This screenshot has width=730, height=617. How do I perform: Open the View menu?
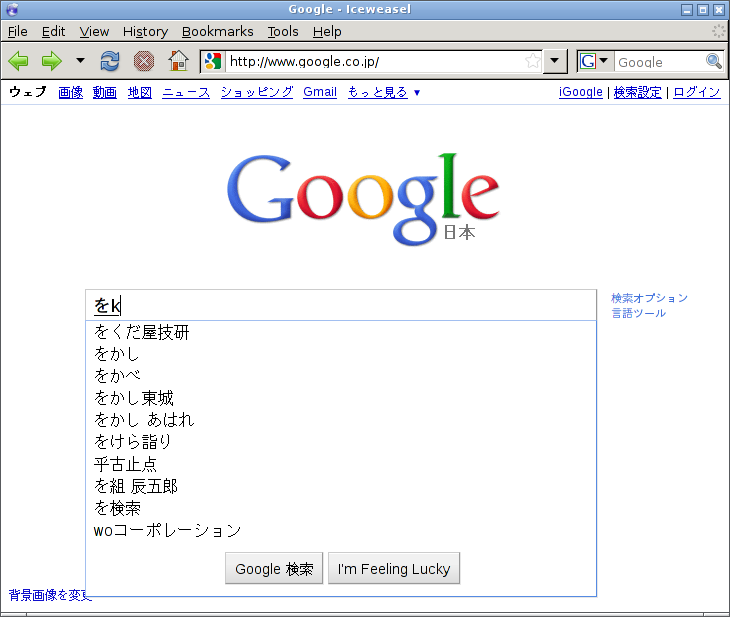point(94,32)
